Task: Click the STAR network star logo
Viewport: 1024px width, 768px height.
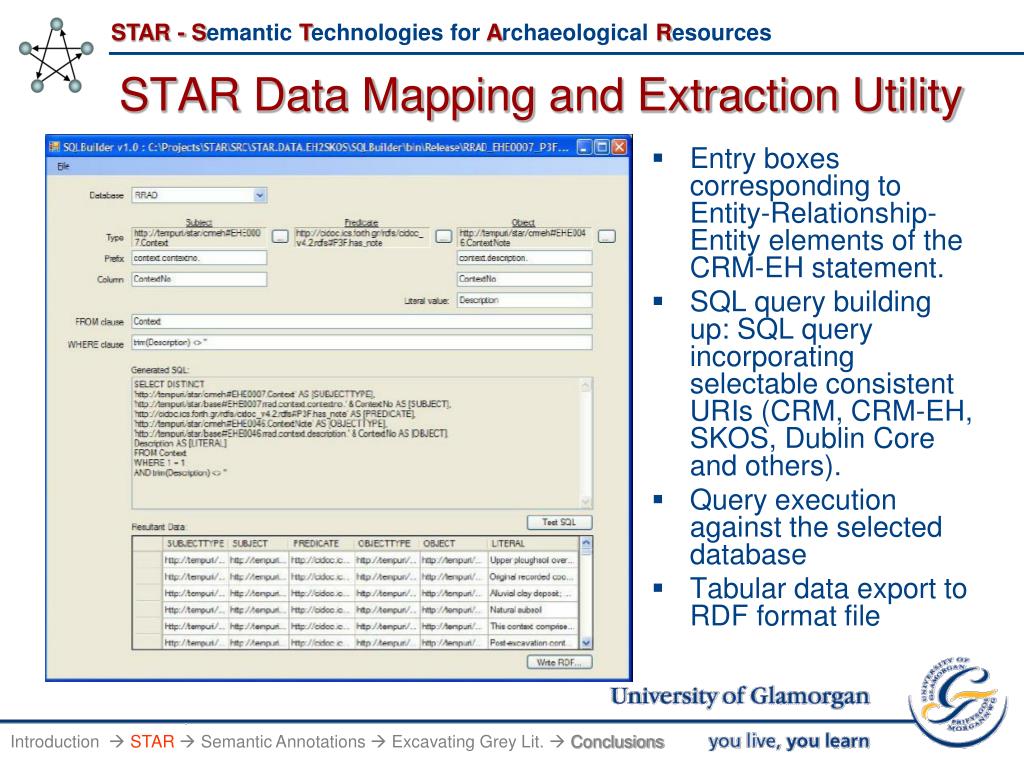Action: click(x=56, y=56)
